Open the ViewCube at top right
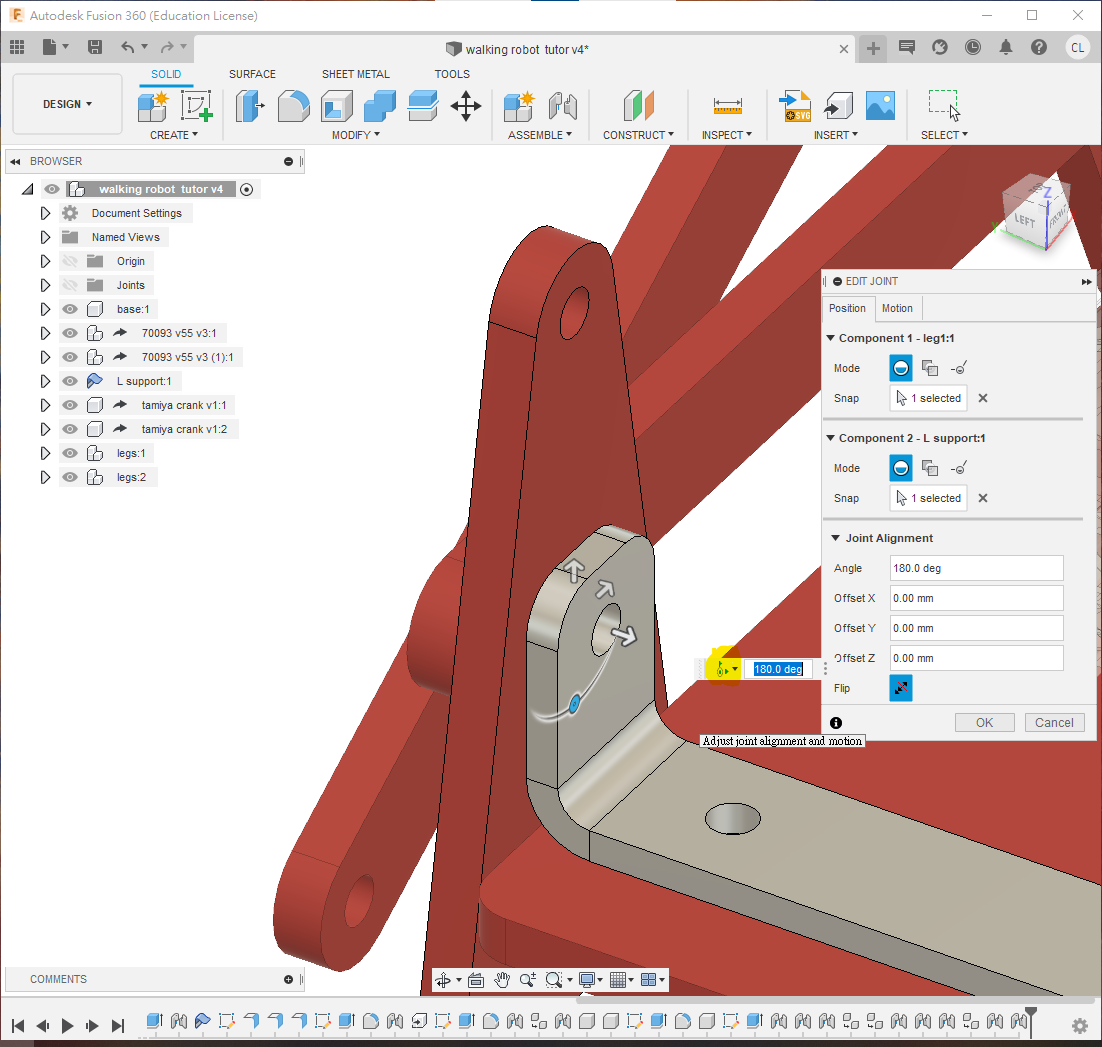This screenshot has width=1102, height=1047. coord(1031,212)
